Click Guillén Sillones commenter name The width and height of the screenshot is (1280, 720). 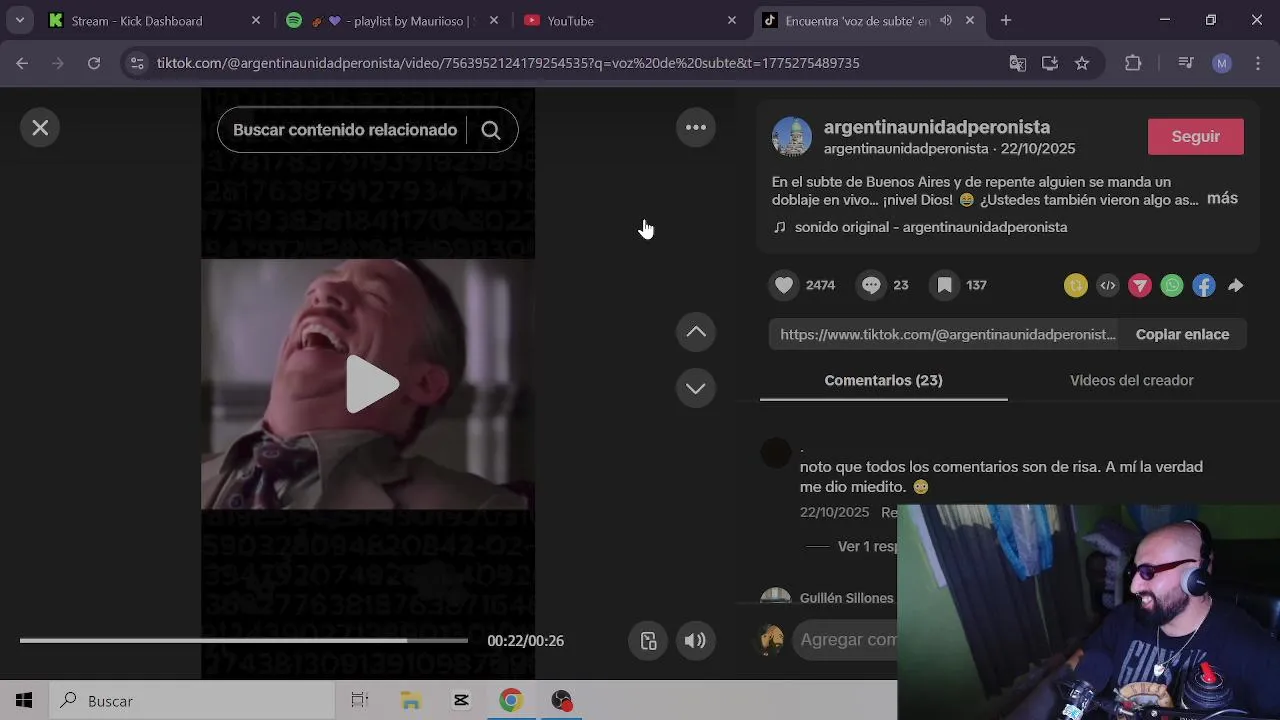click(x=847, y=598)
